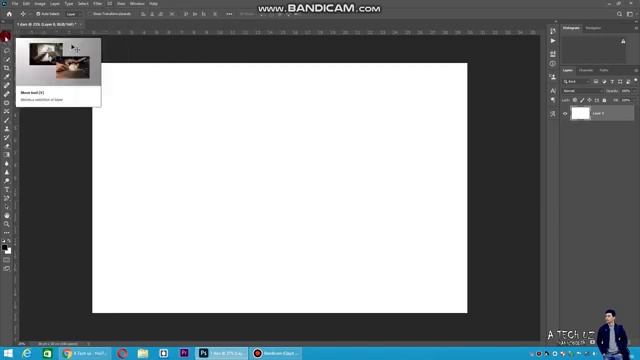This screenshot has height=360, width=640.
Task: Select the Horizontal Type tool
Action: point(7,189)
